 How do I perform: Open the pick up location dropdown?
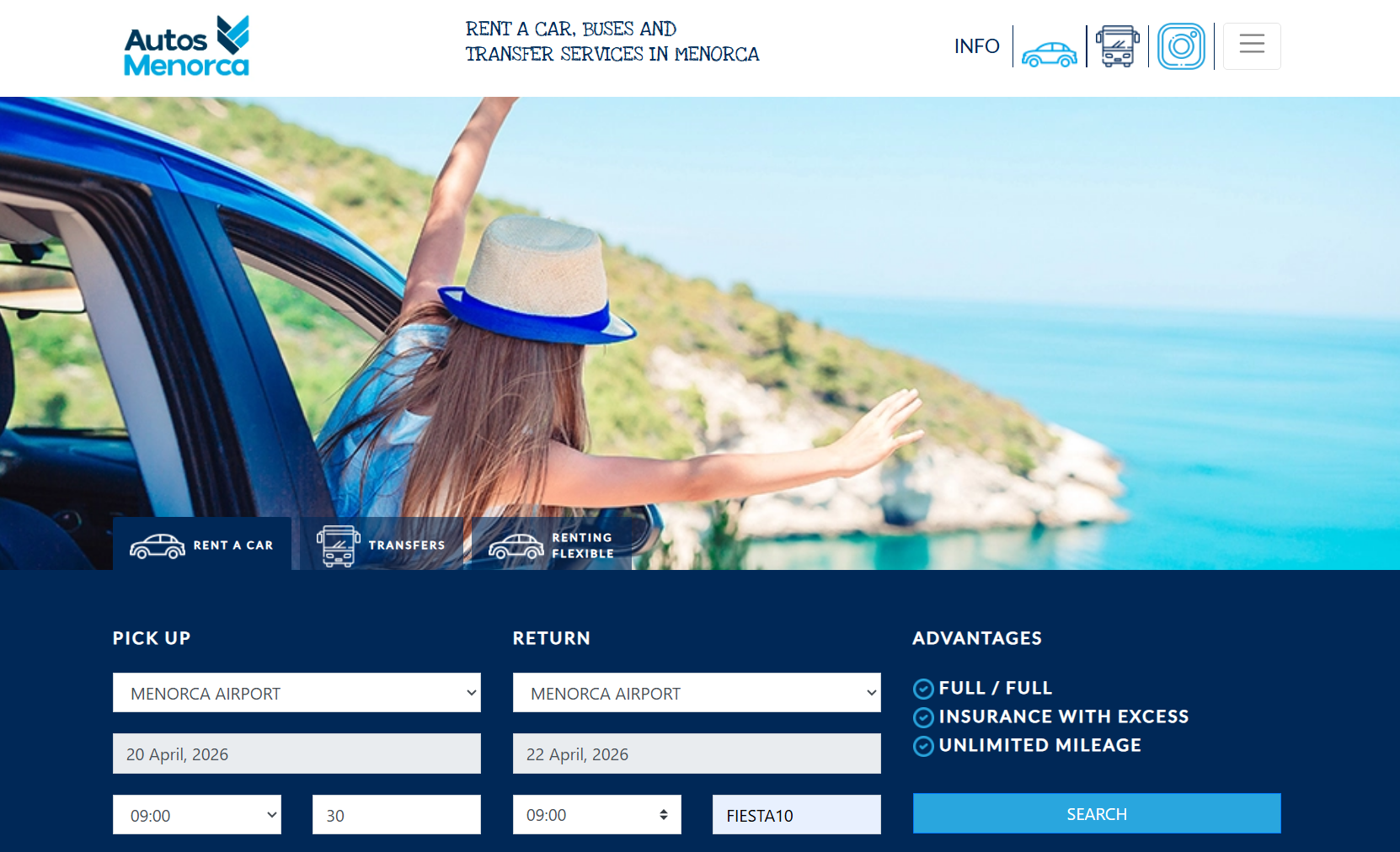tap(297, 692)
